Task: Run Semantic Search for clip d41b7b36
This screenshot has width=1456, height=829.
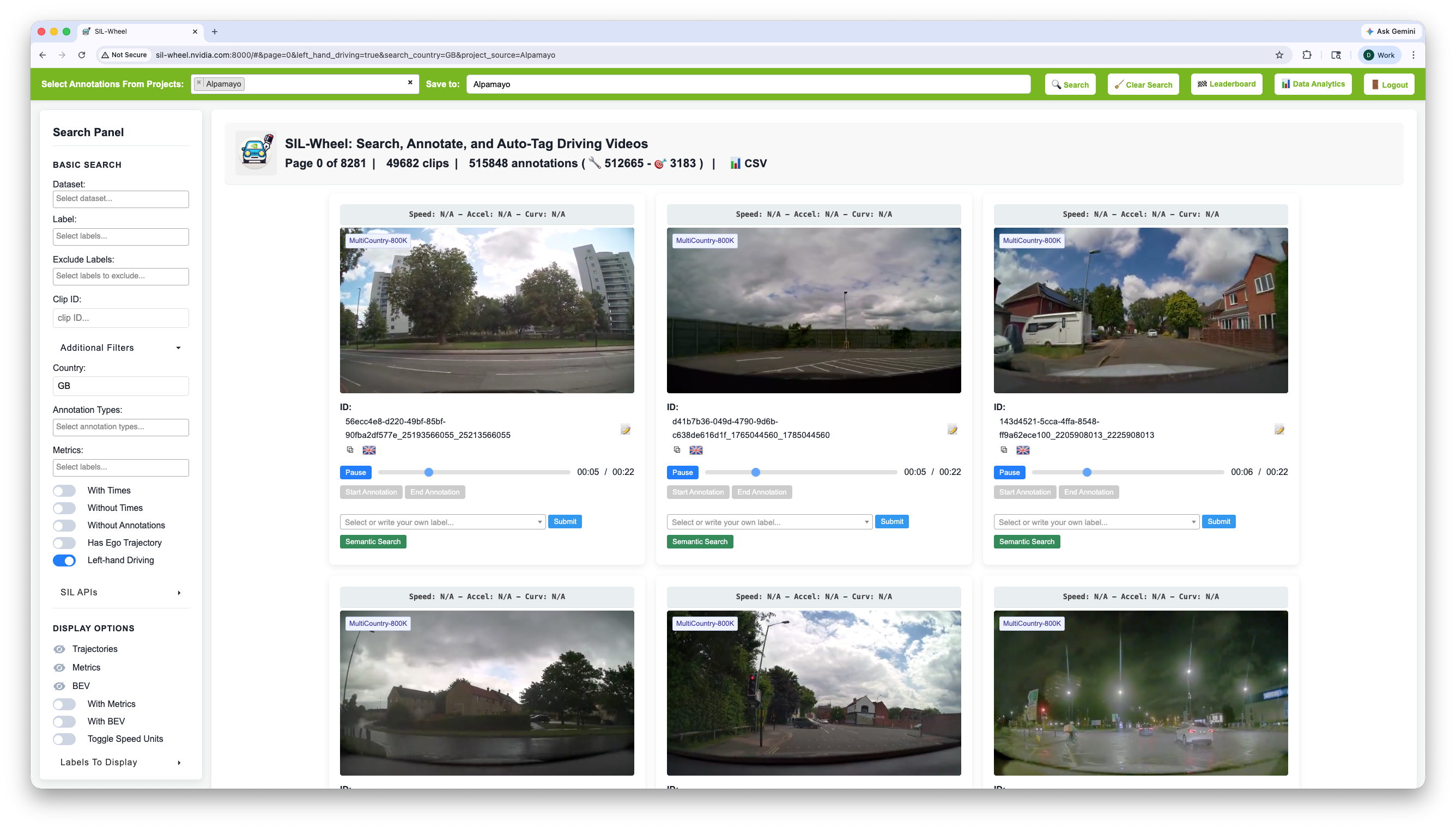Action: click(x=699, y=541)
